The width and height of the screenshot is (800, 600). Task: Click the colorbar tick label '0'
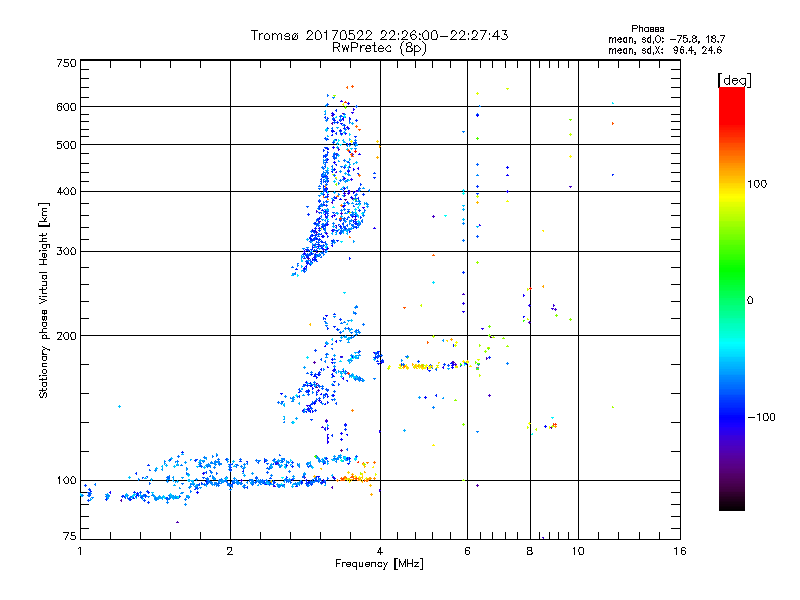pos(749,301)
